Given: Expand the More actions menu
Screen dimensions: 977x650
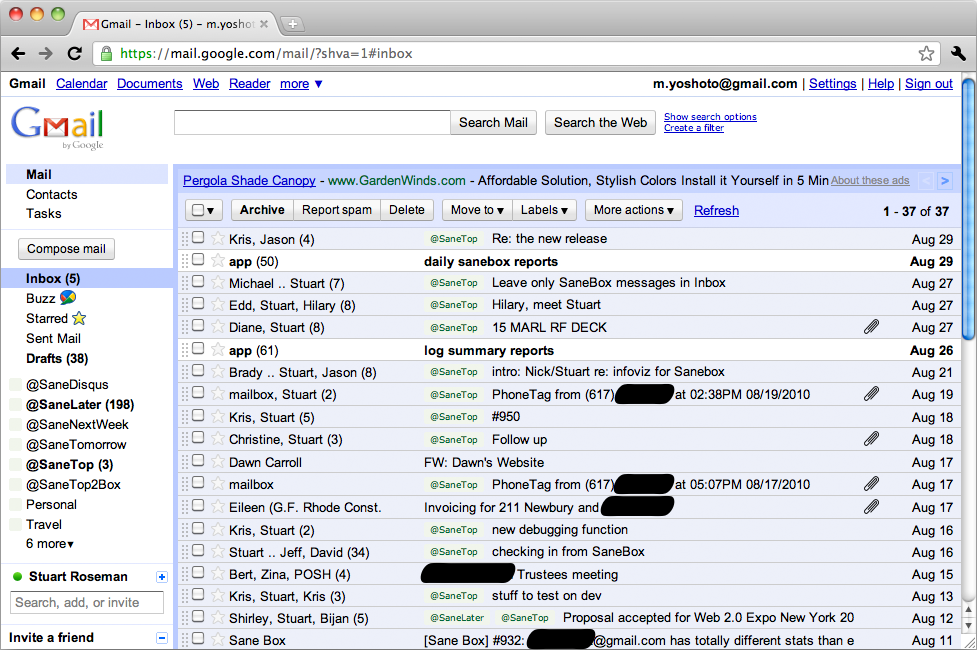Looking at the screenshot, I should coord(634,210).
